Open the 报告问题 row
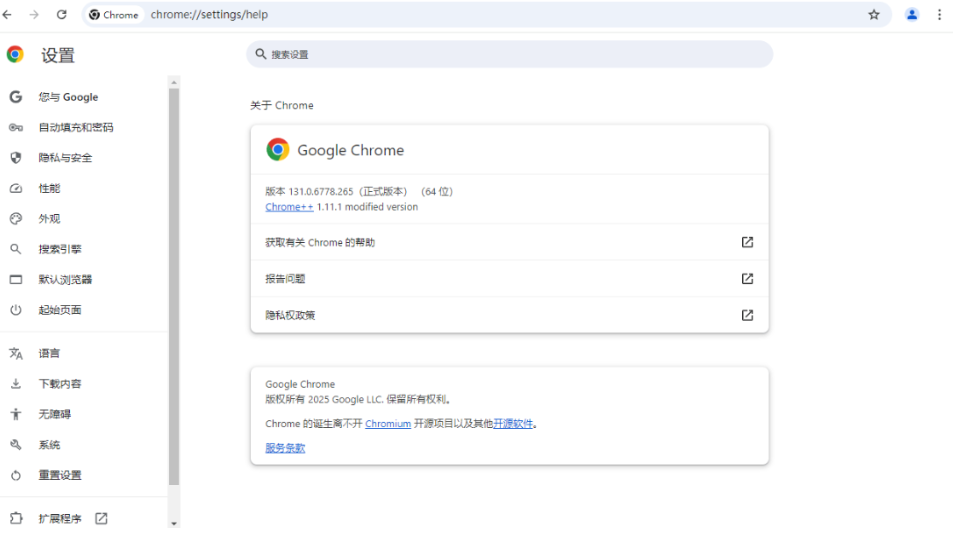The image size is (953, 545). click(509, 279)
